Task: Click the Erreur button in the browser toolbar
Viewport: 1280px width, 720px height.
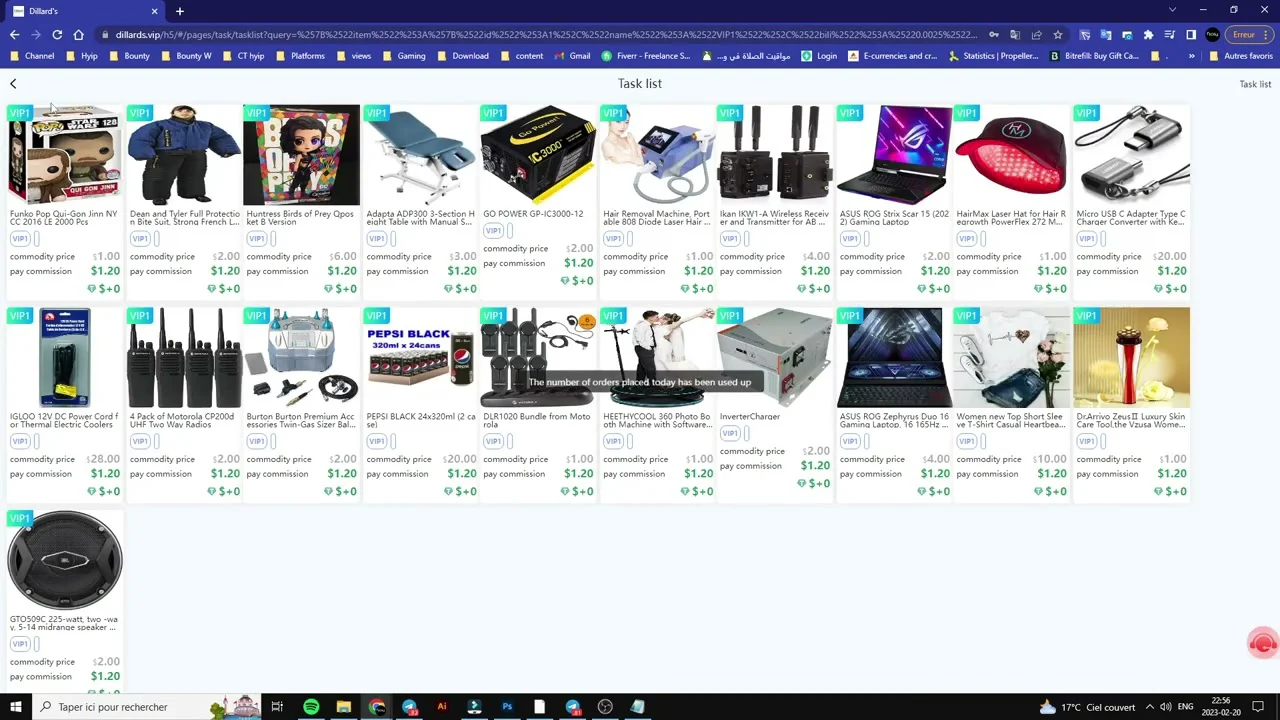Action: point(1250,35)
